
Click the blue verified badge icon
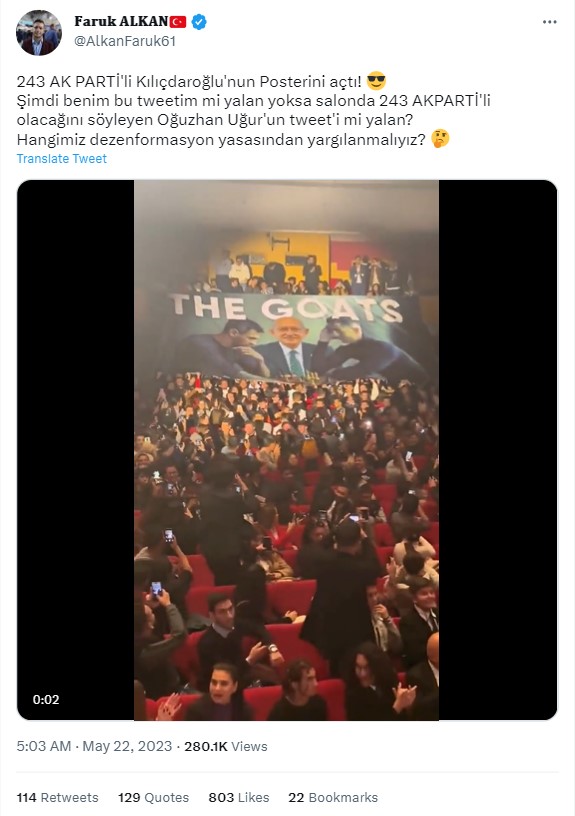click(199, 21)
